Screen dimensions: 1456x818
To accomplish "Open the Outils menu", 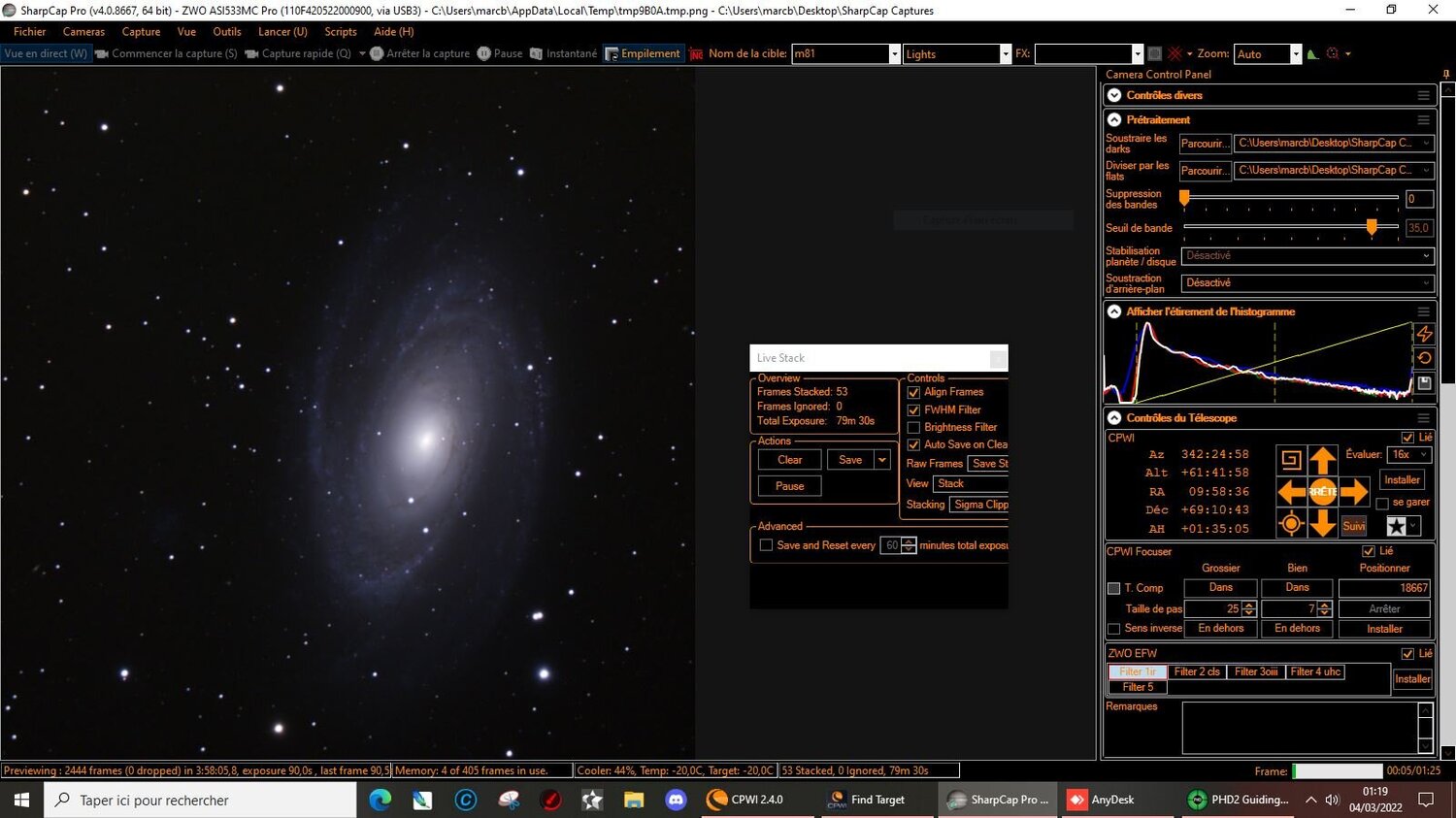I will coord(226,32).
